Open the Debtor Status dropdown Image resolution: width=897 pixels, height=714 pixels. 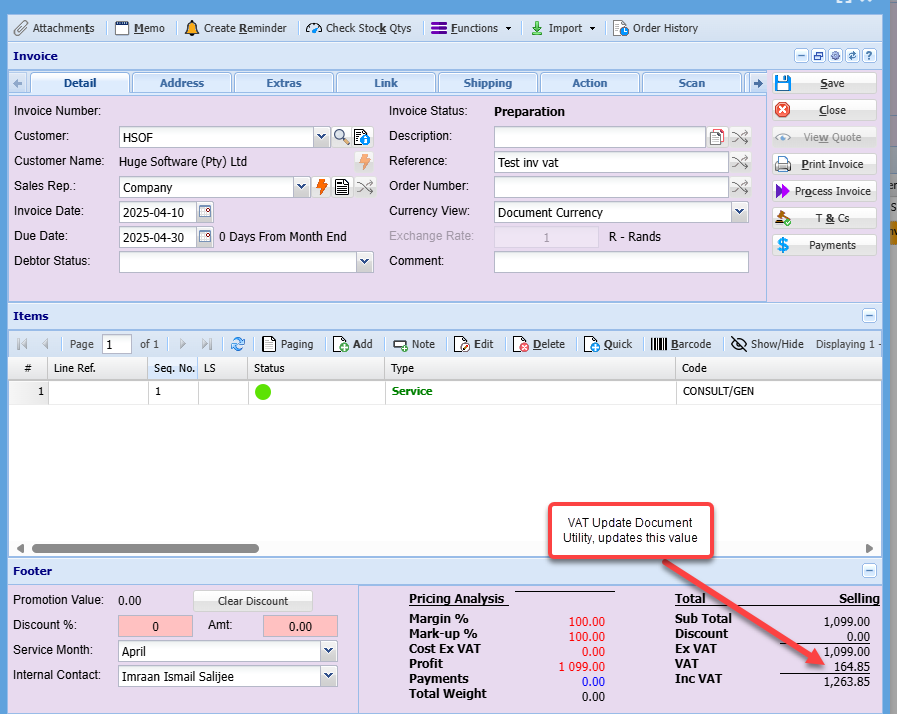(x=364, y=262)
